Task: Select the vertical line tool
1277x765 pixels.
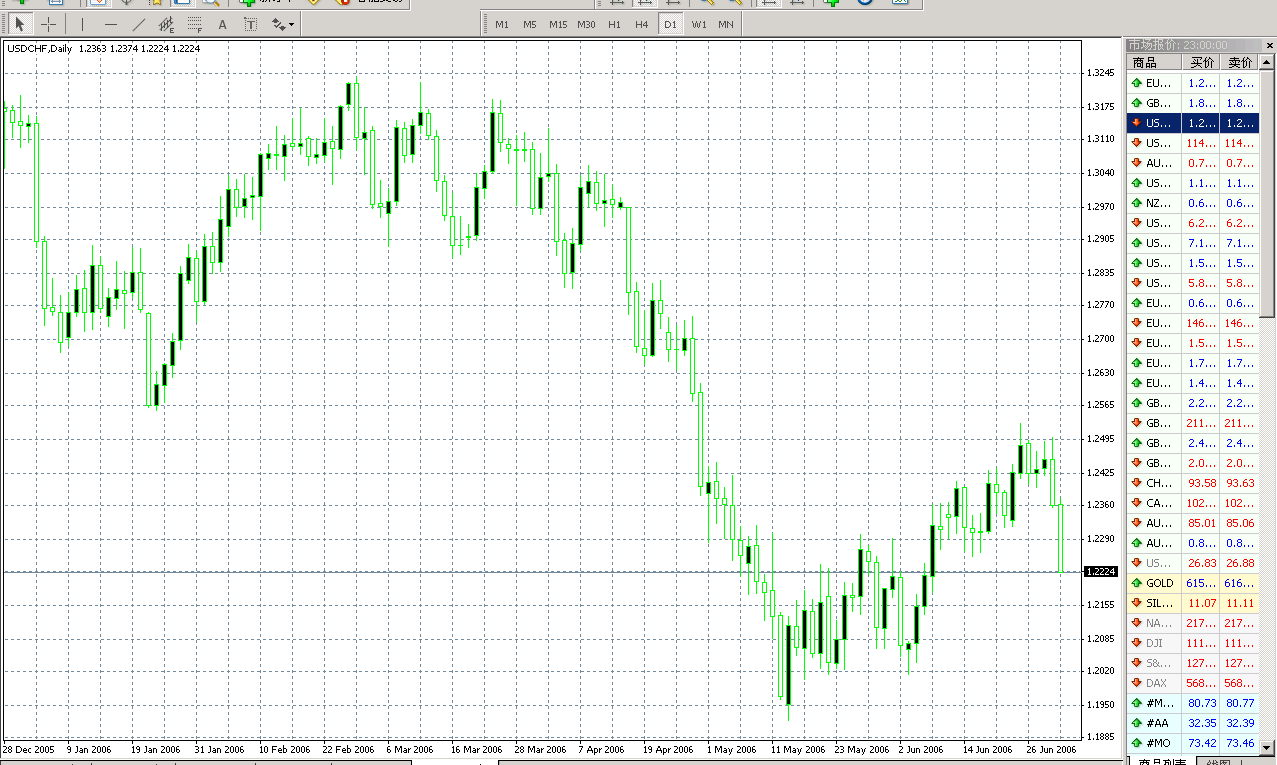Action: (x=82, y=24)
